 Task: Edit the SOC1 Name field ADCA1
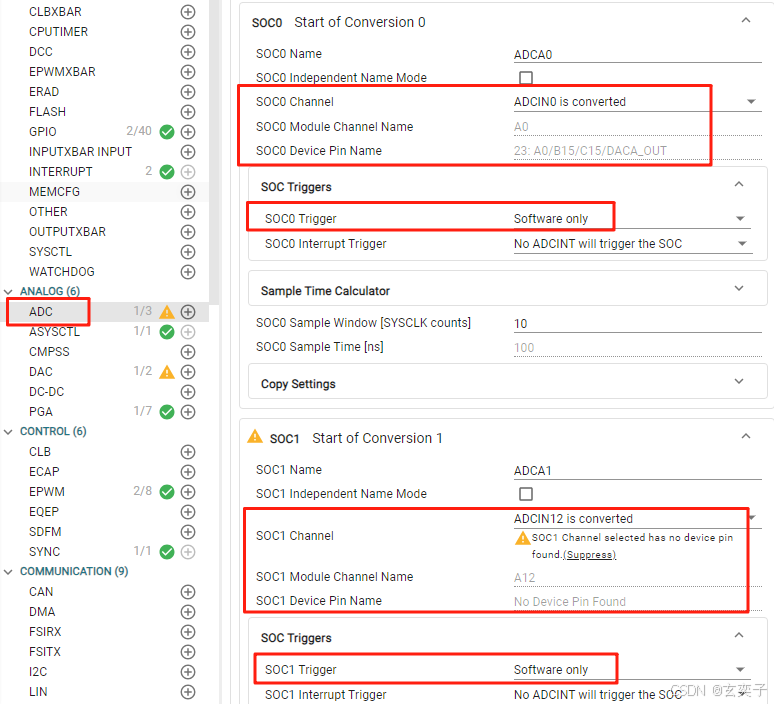[637, 471]
